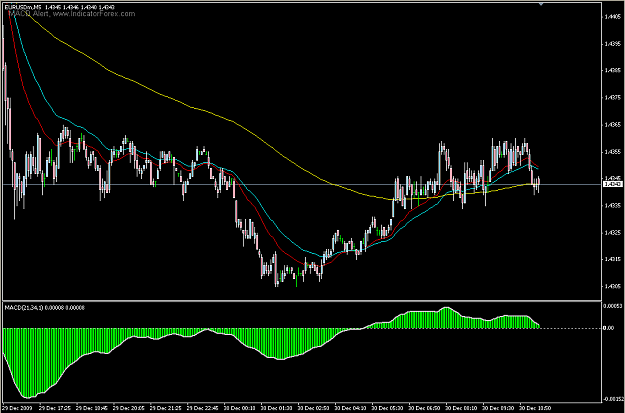Image resolution: width=625 pixels, height=413 pixels.
Task: Click the 1.4355 price axis label
Action: coord(614,152)
